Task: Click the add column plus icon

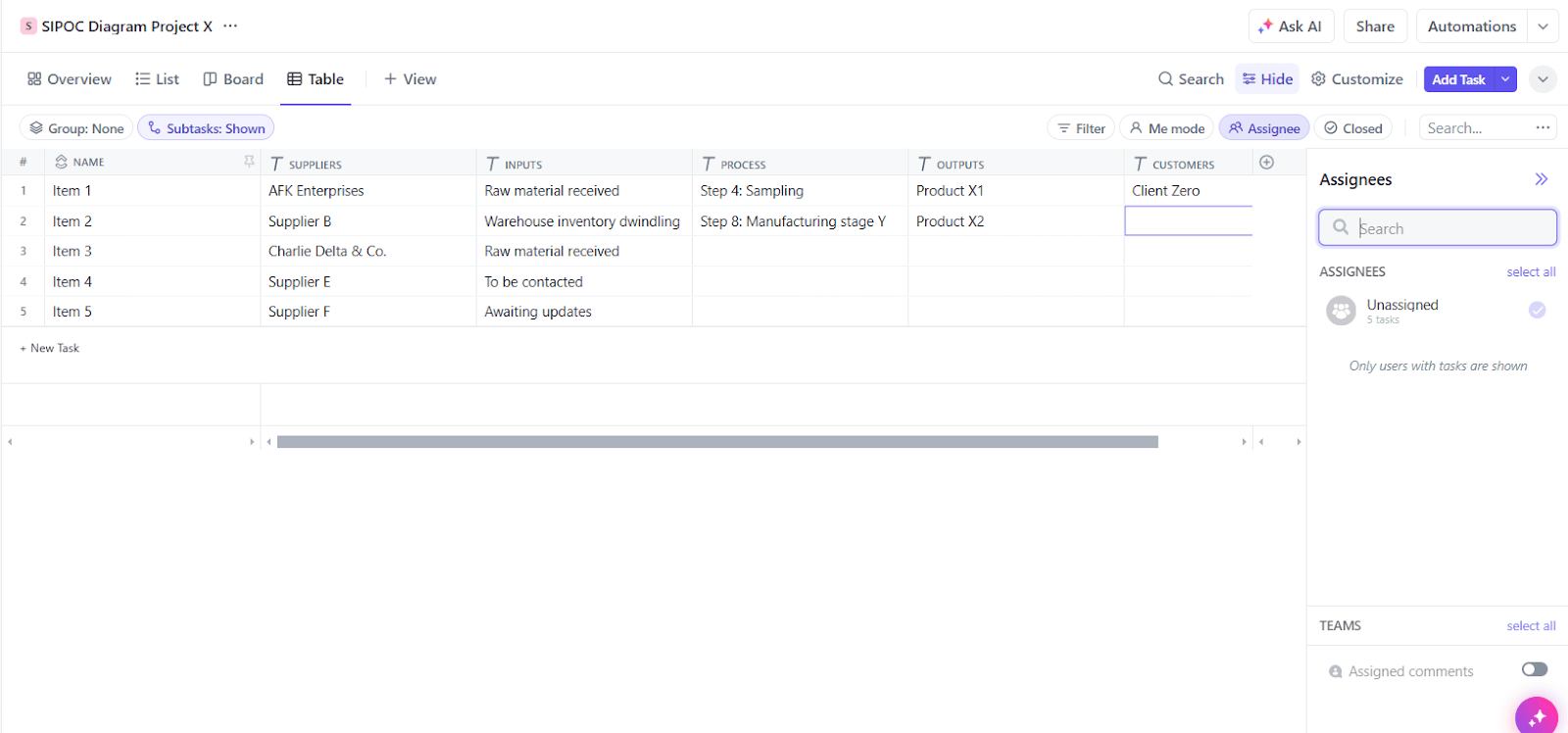Action: click(1266, 163)
